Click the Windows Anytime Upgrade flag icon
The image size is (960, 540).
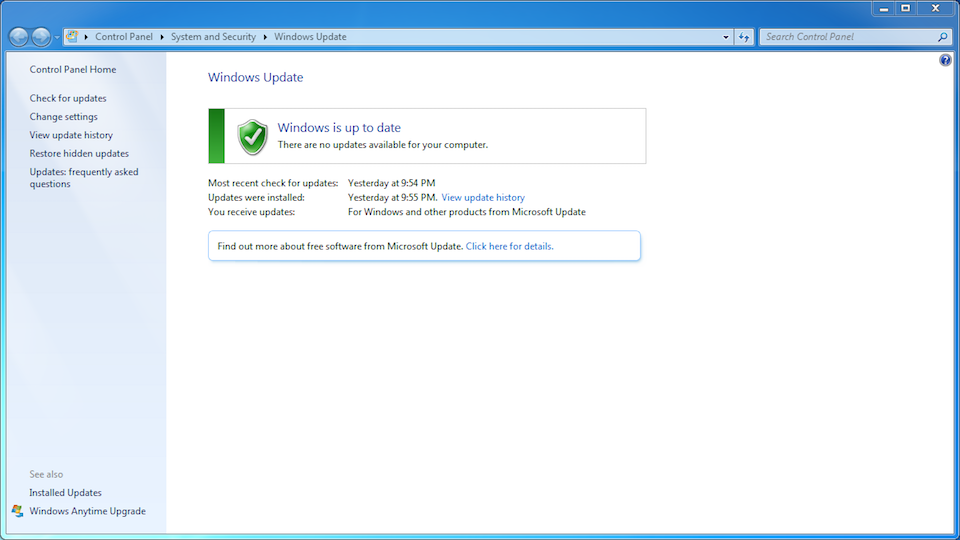[x=17, y=511]
